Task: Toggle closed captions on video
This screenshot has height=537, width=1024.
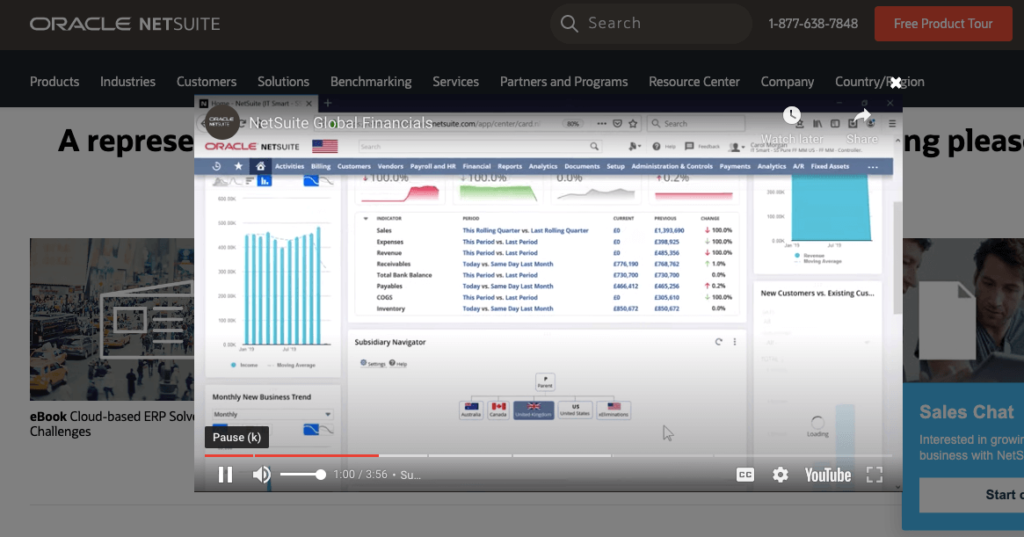Action: tap(745, 475)
